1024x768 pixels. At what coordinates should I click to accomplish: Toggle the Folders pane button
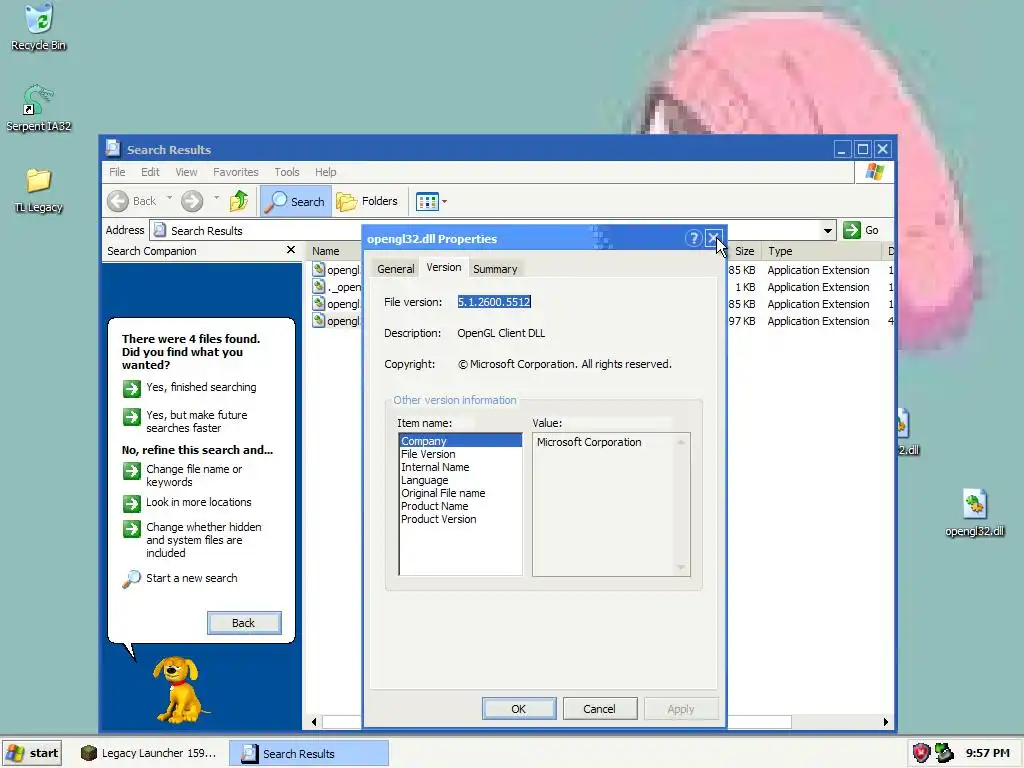[x=367, y=201]
